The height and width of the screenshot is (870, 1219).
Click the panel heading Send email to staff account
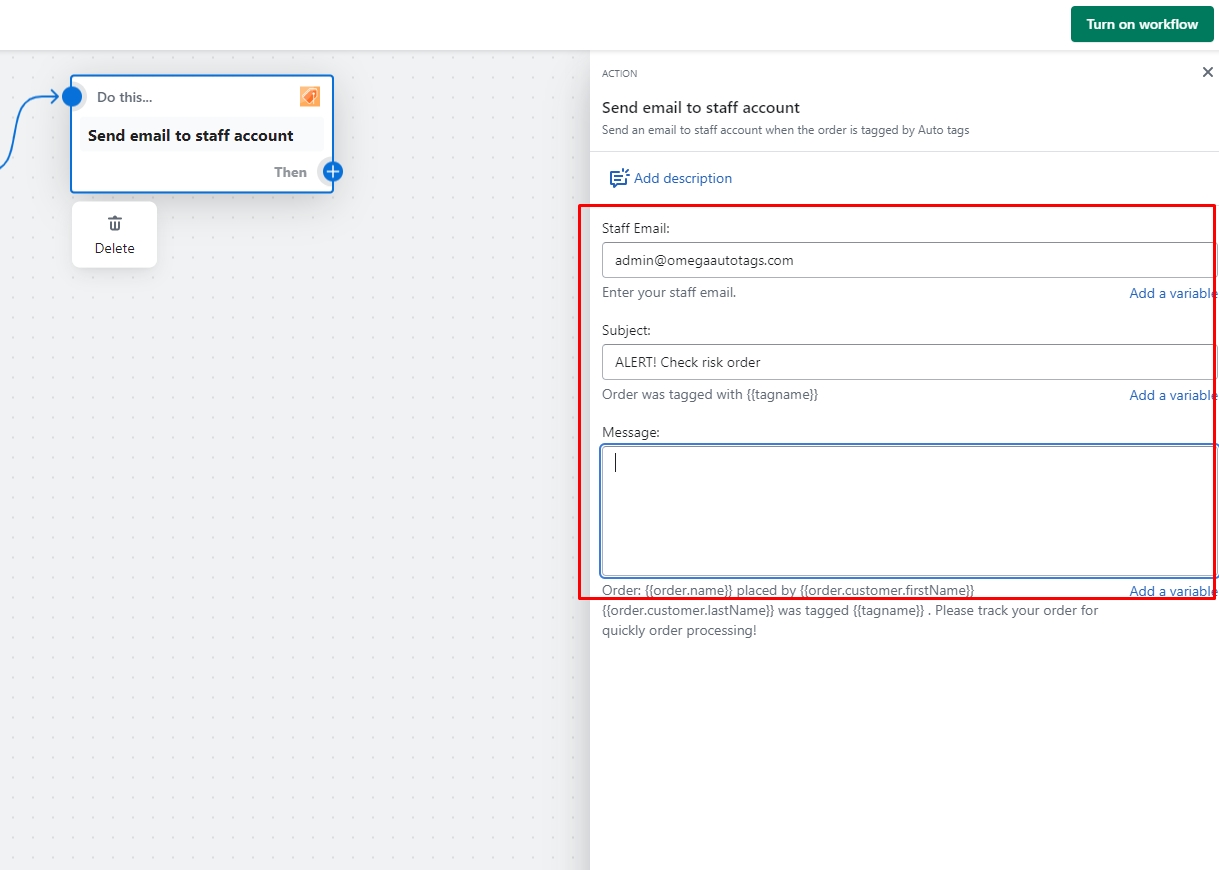(701, 108)
